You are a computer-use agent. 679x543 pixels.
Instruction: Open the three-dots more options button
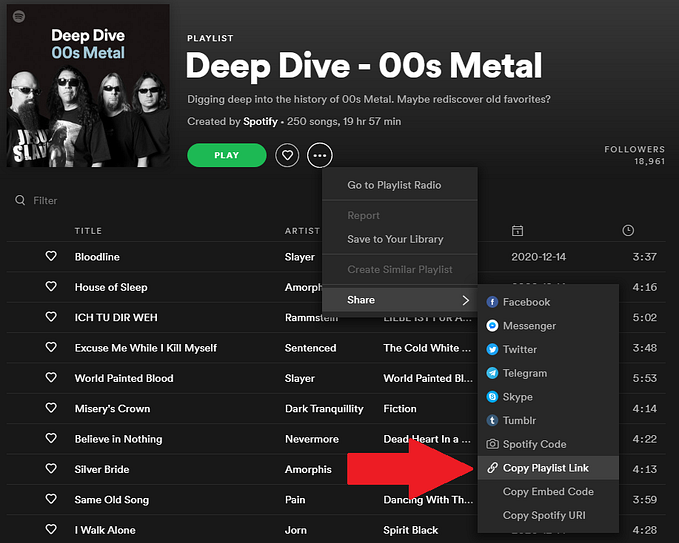[x=320, y=155]
